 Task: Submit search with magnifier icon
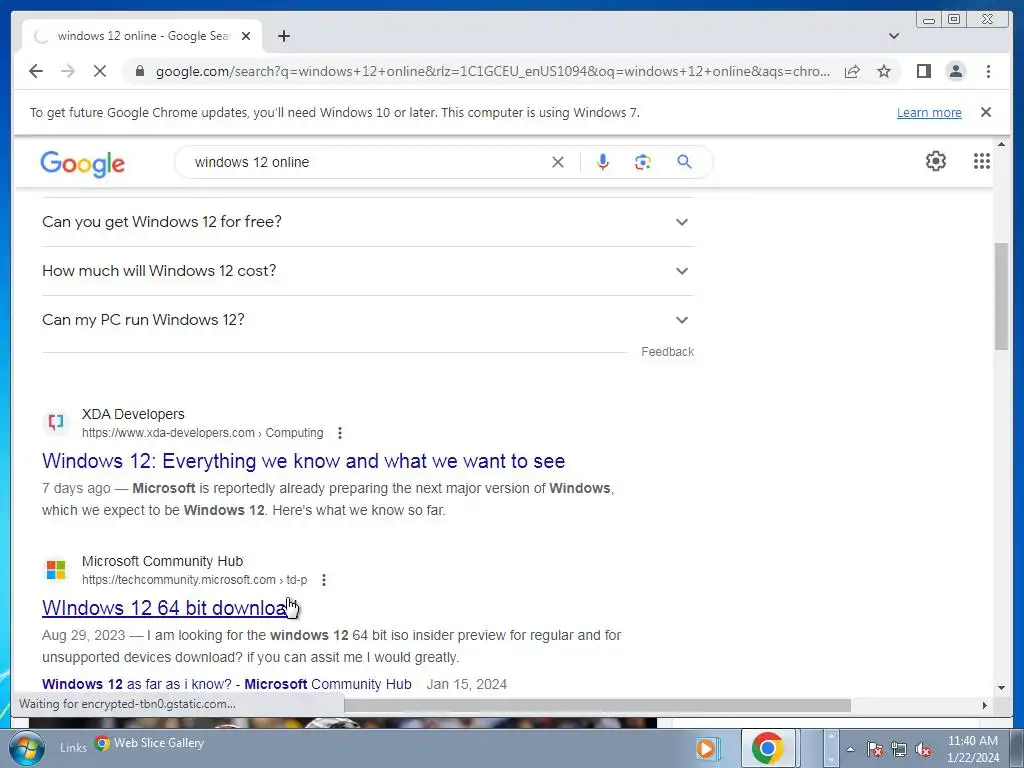point(684,162)
